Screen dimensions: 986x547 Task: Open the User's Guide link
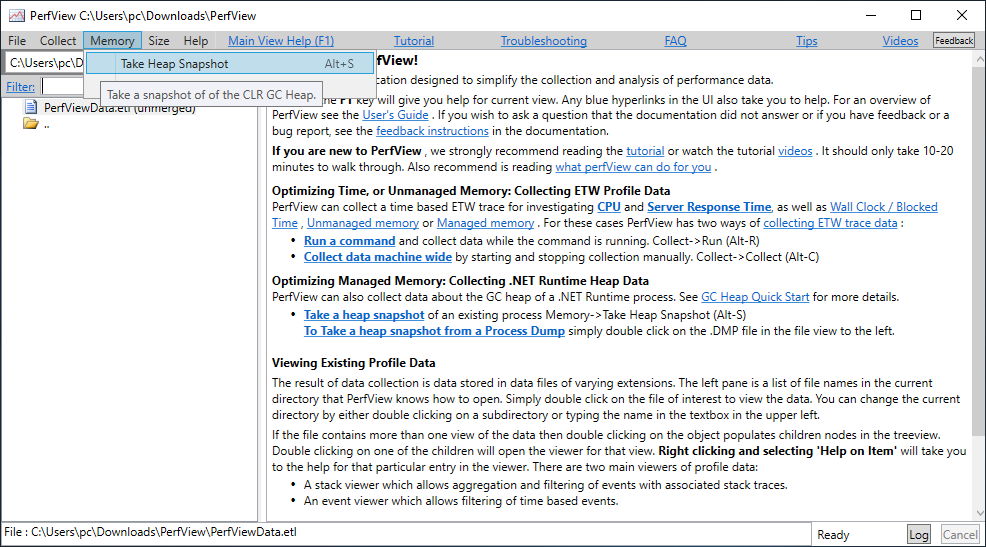pos(395,115)
